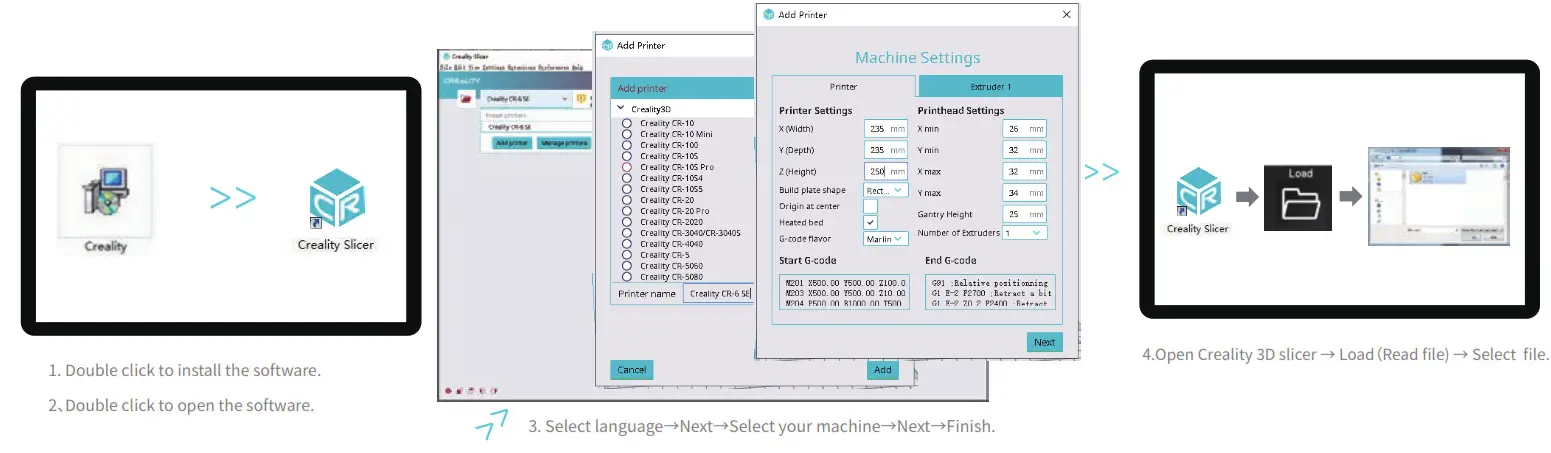Click the Z (Height) field

[x=886, y=172]
